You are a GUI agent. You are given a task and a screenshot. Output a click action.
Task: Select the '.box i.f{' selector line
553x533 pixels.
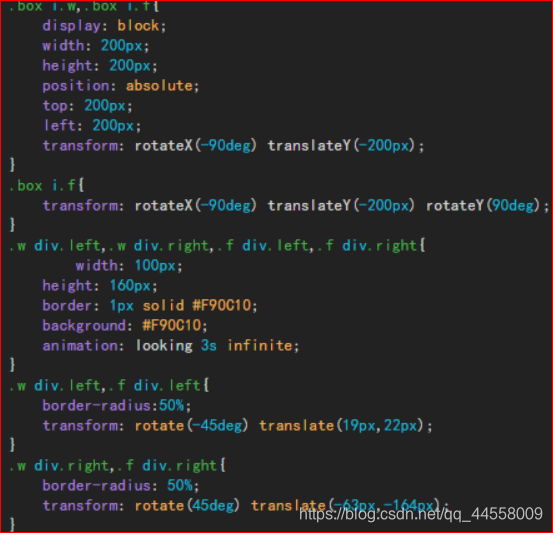click(x=47, y=186)
